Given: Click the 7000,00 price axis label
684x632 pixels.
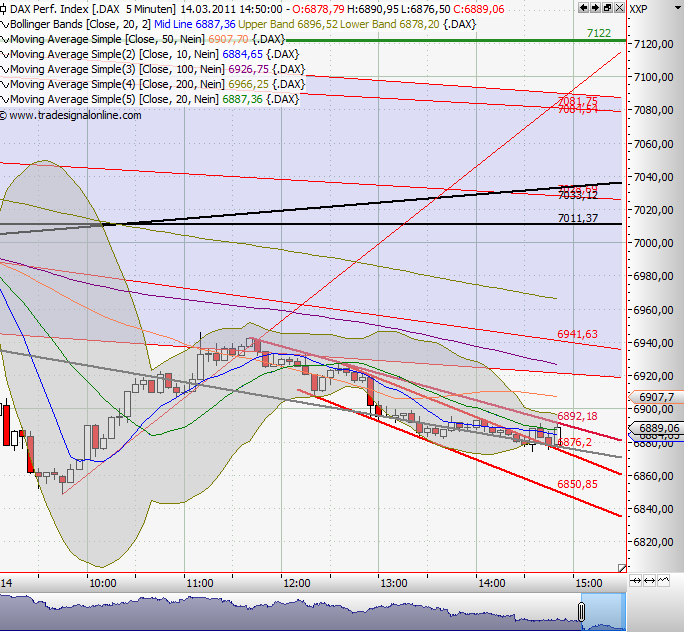Looking at the screenshot, I should [653, 243].
